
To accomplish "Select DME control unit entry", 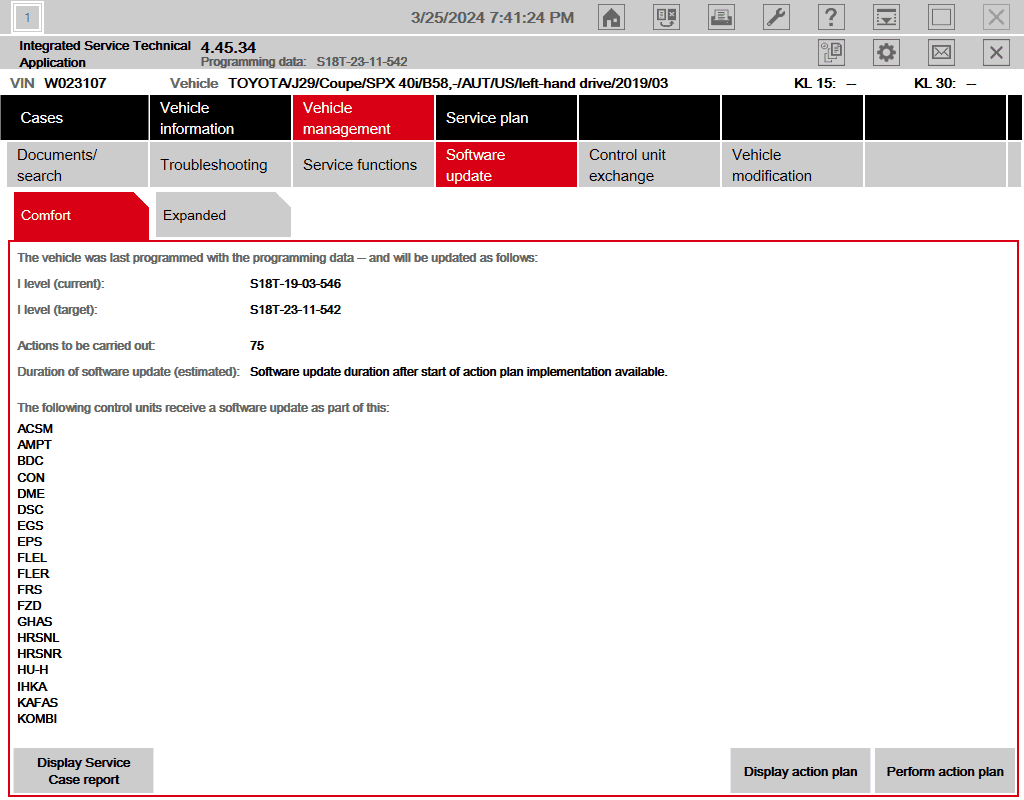I will (31, 494).
